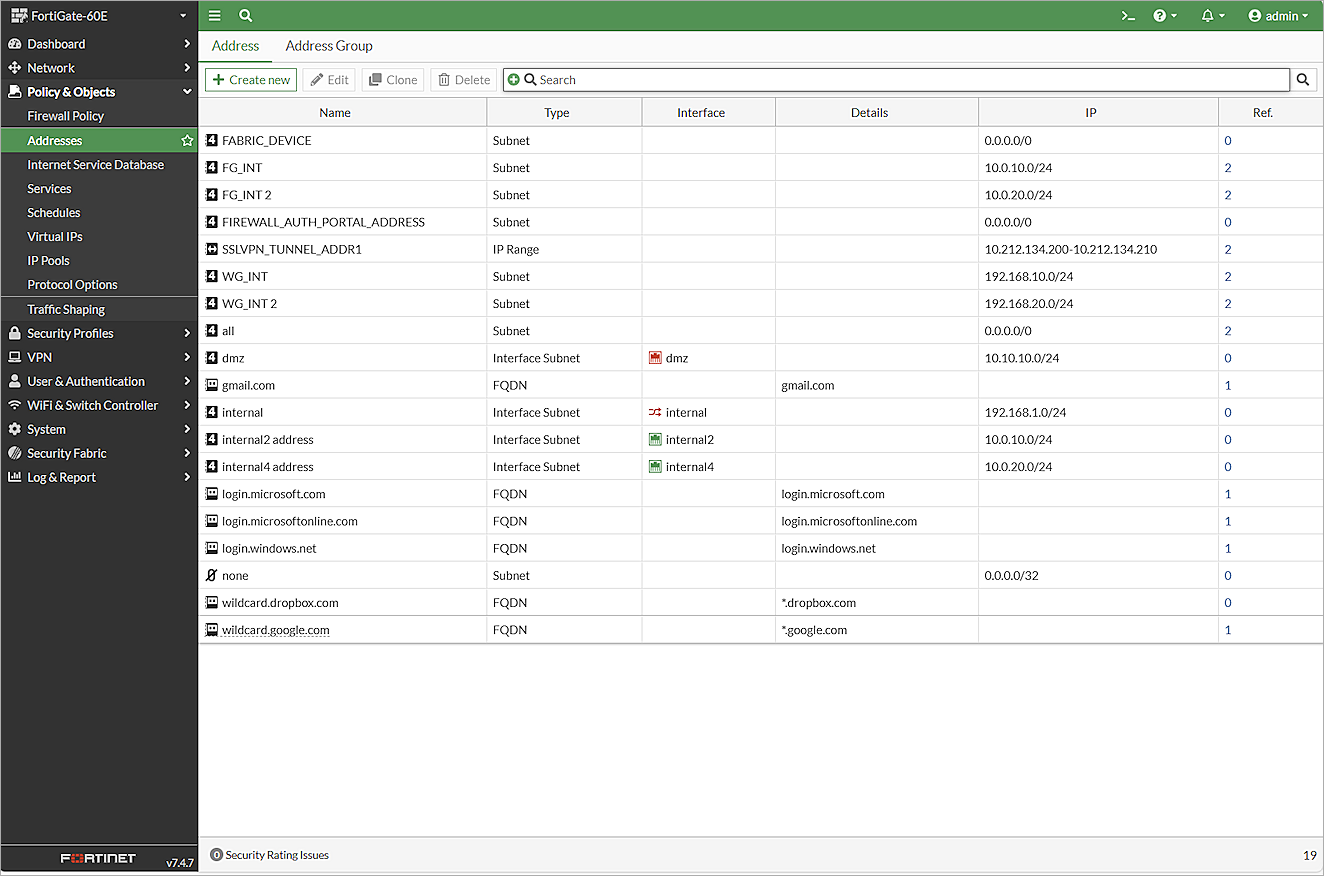Open the hamburger menu icon

[214, 15]
